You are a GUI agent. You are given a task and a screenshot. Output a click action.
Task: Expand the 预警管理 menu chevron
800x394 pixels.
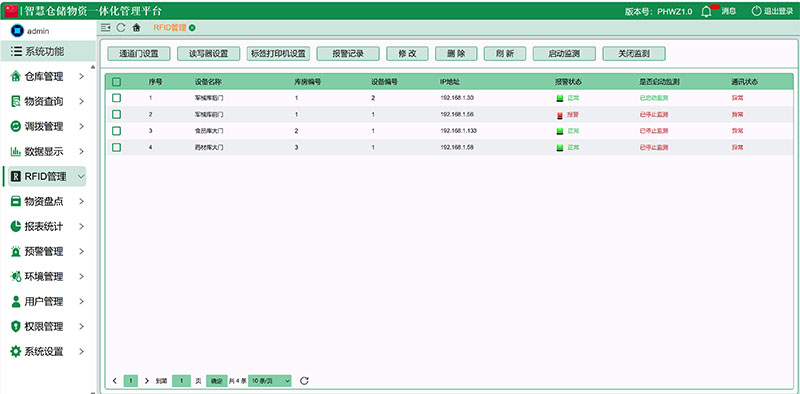pyautogui.click(x=82, y=252)
